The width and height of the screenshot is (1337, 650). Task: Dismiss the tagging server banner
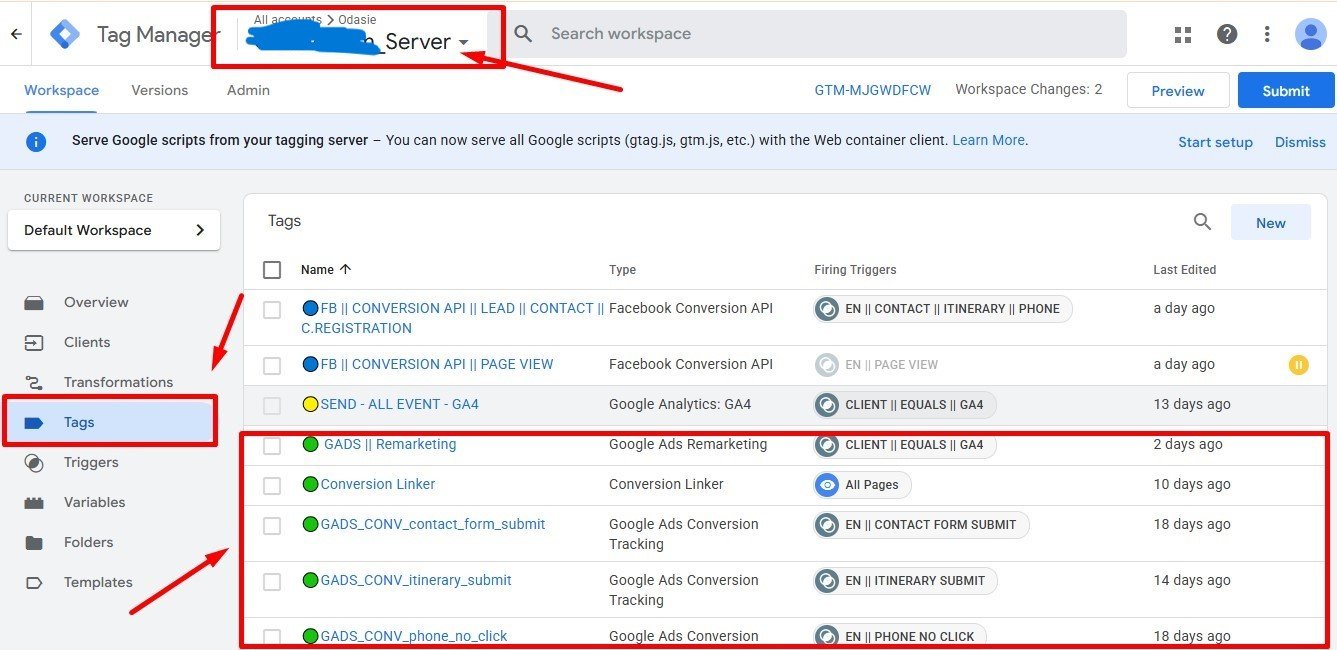[x=1300, y=142]
